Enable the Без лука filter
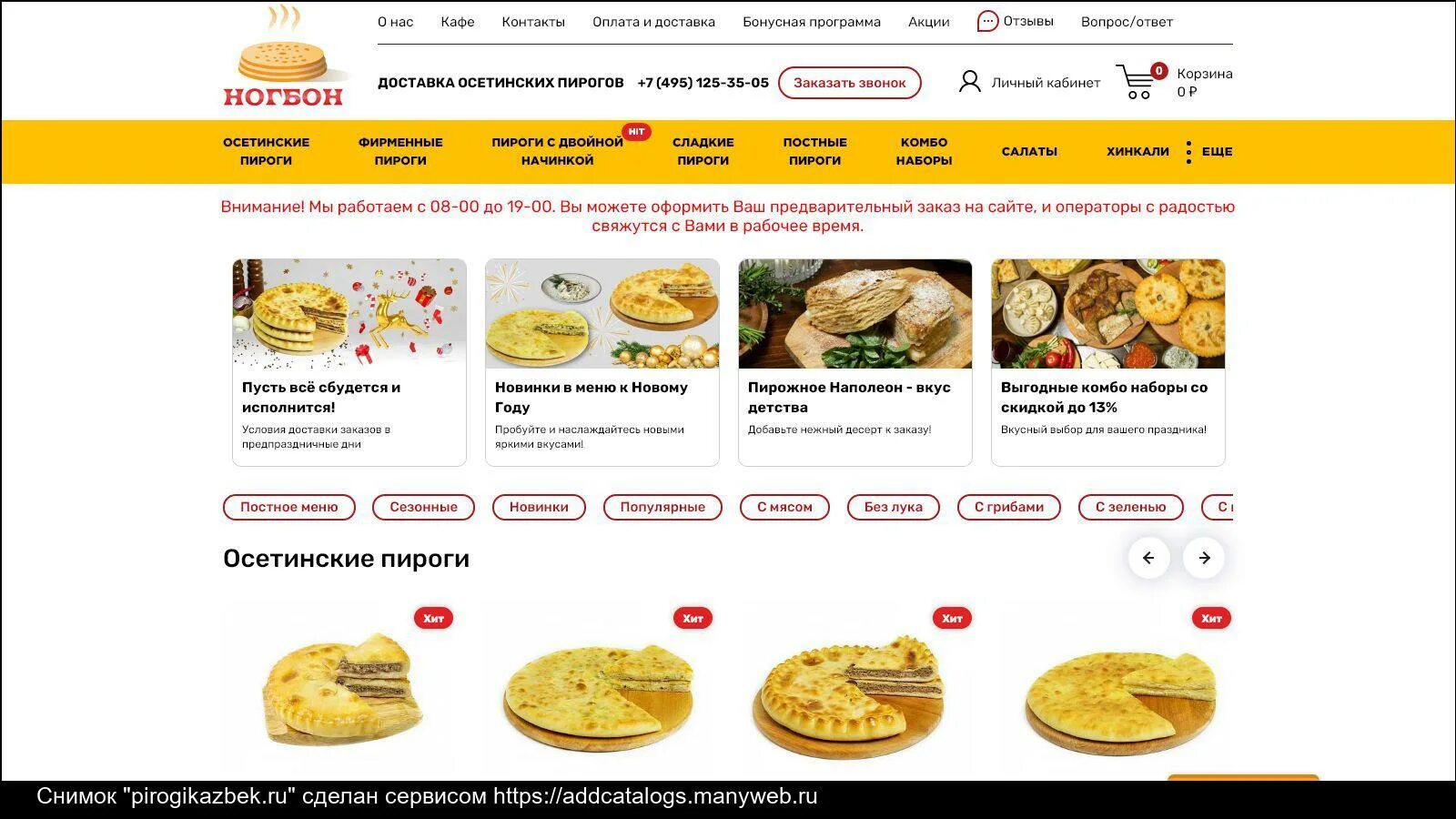1456x819 pixels. [893, 507]
